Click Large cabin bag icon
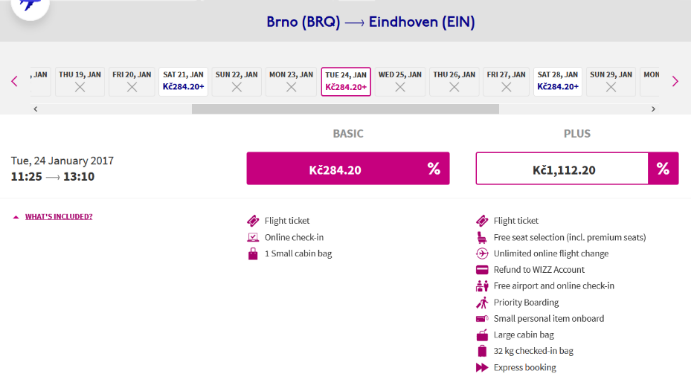The width and height of the screenshot is (692, 389). coord(482,335)
